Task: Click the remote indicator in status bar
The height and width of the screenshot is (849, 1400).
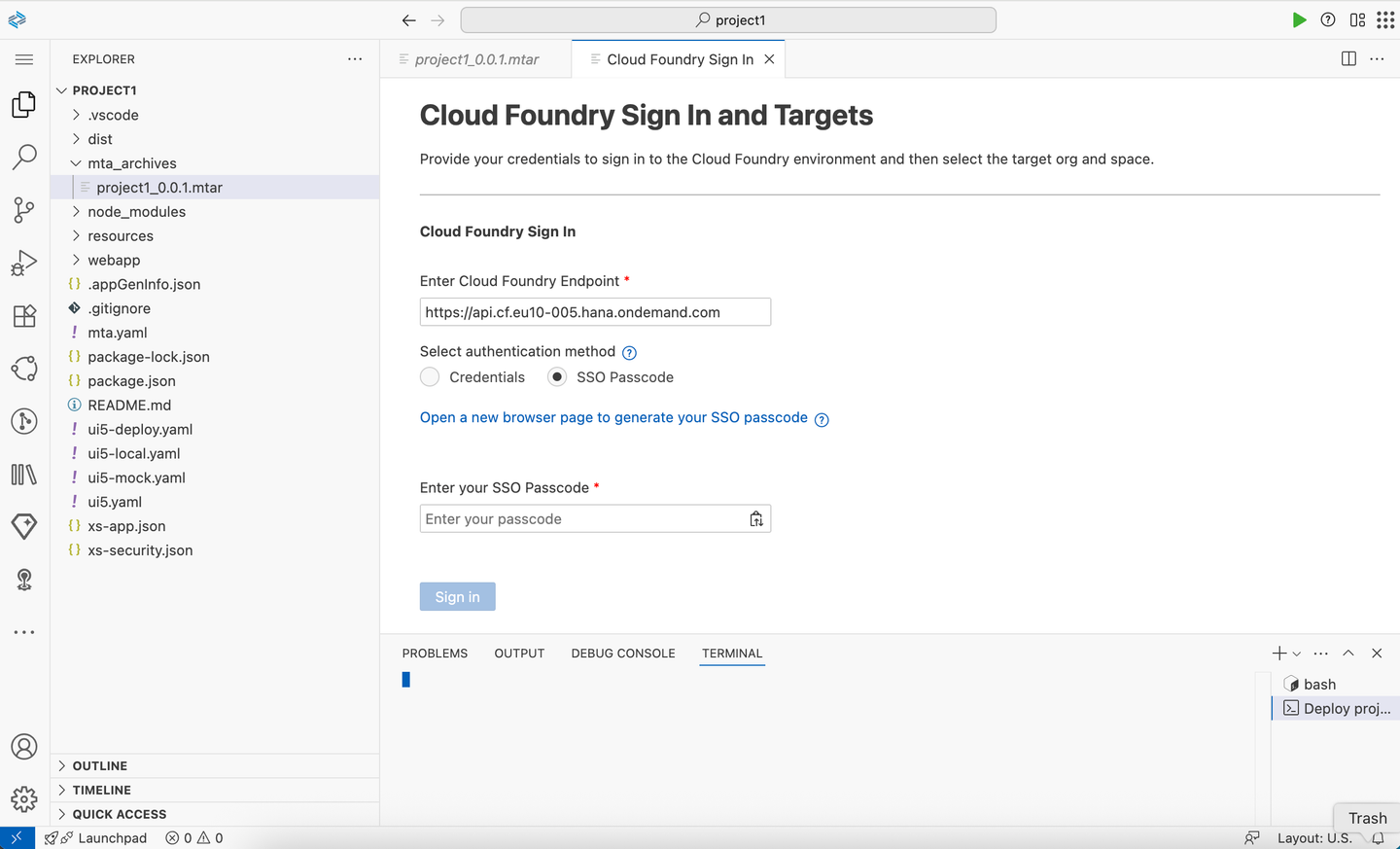Action: (x=17, y=837)
